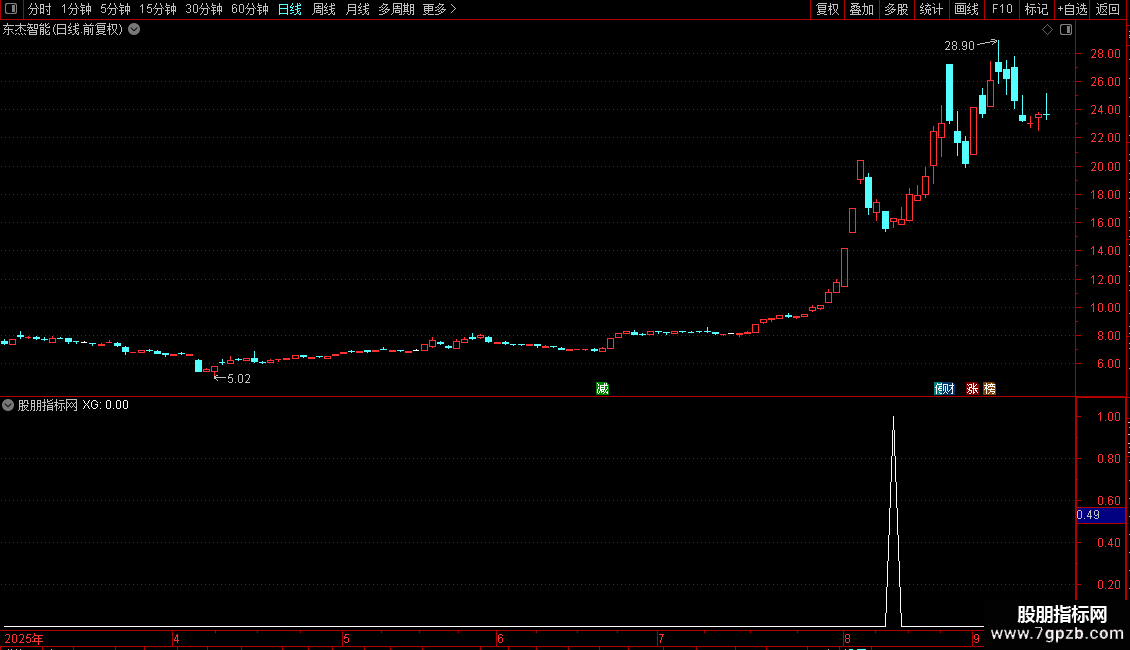Open the 多周期 multi-period view

(396, 9)
